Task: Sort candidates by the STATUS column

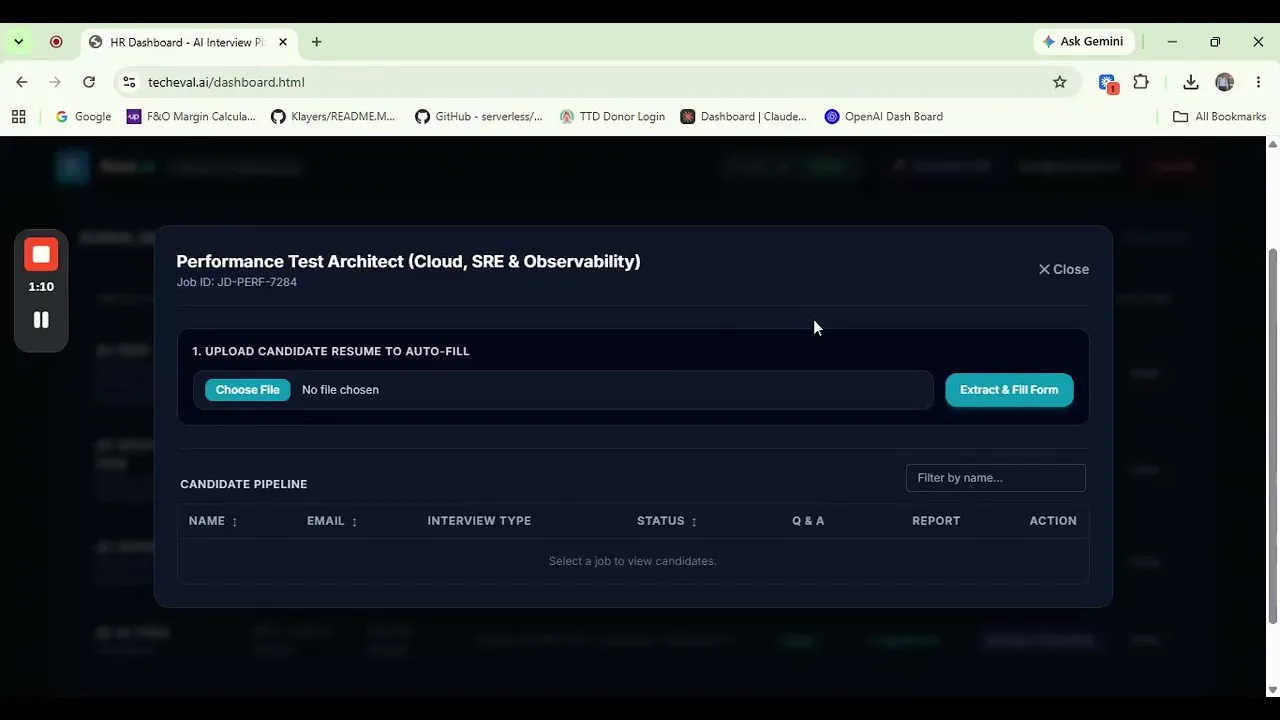Action: (x=667, y=521)
